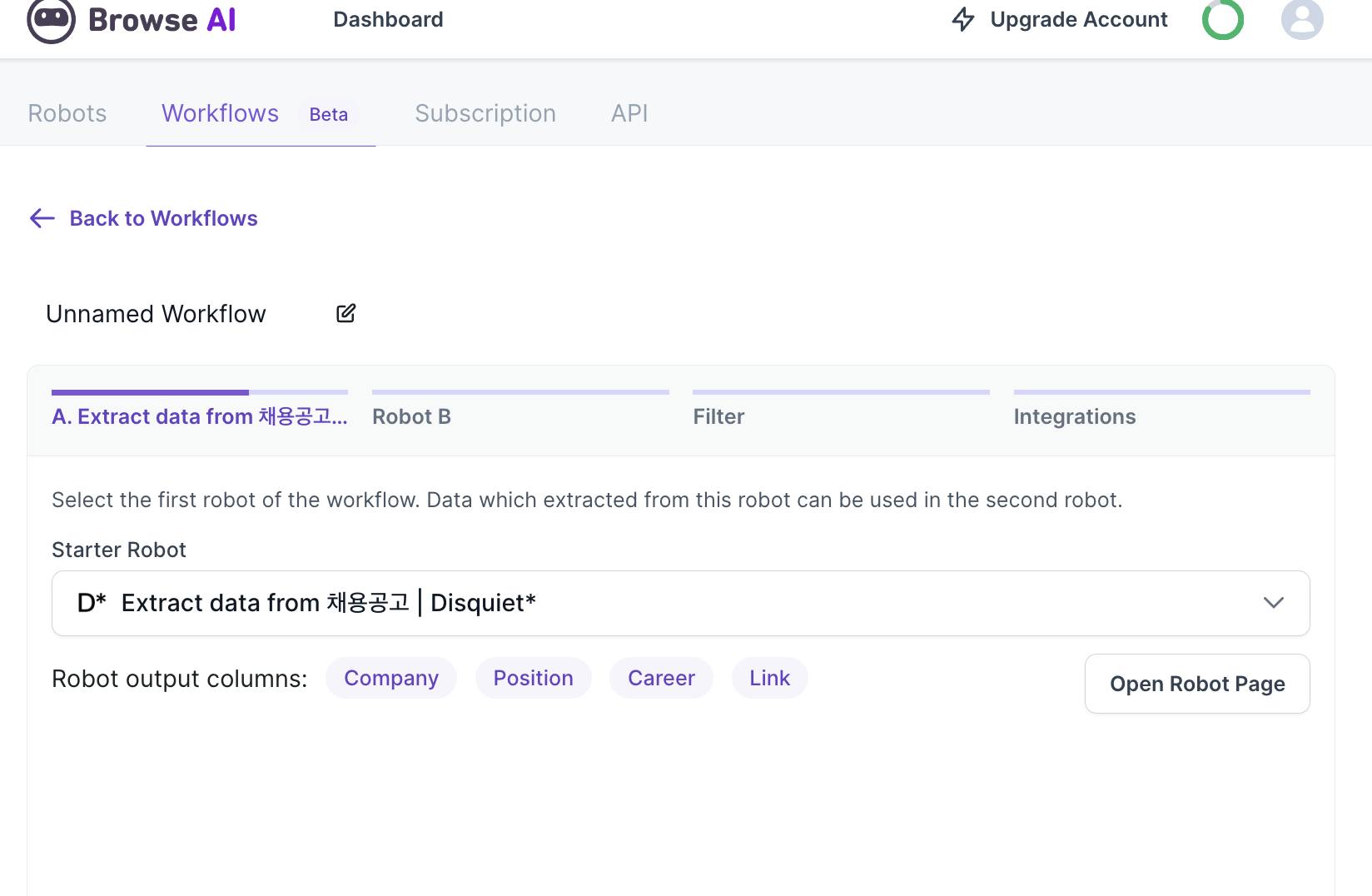Click the Company output column chip

pos(391,678)
